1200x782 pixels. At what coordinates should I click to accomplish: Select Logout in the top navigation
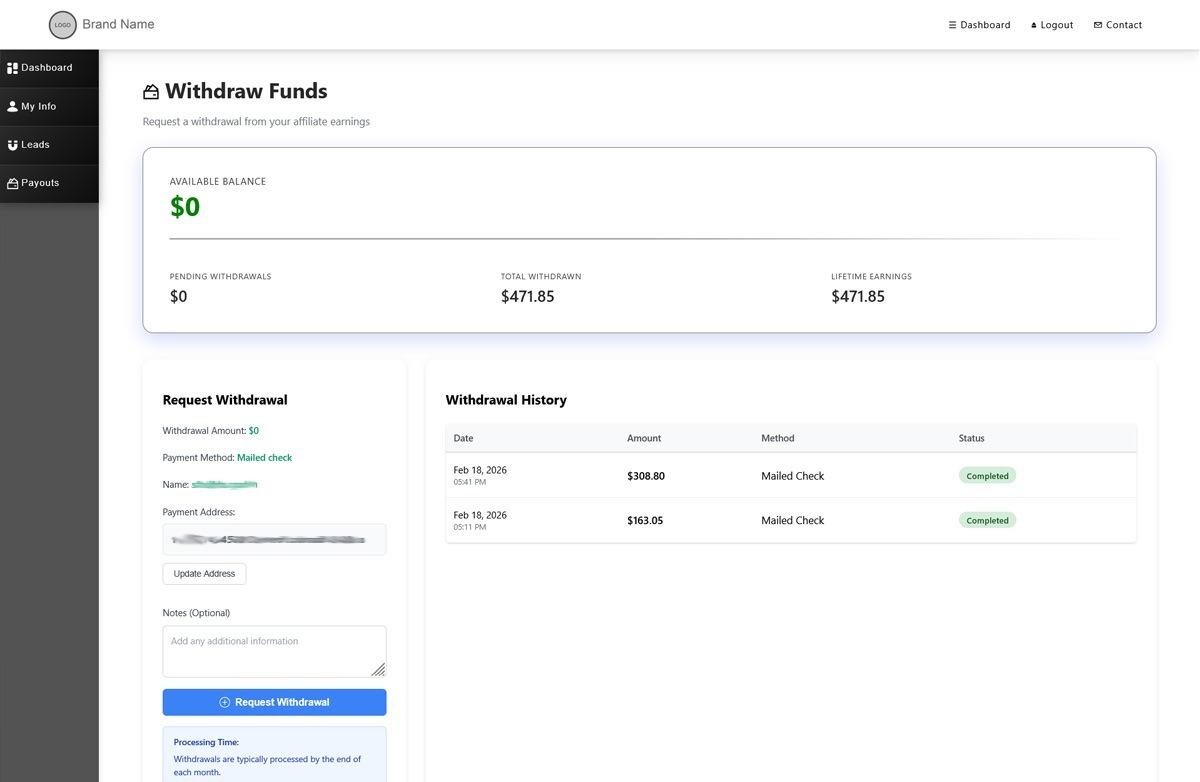(x=1056, y=25)
